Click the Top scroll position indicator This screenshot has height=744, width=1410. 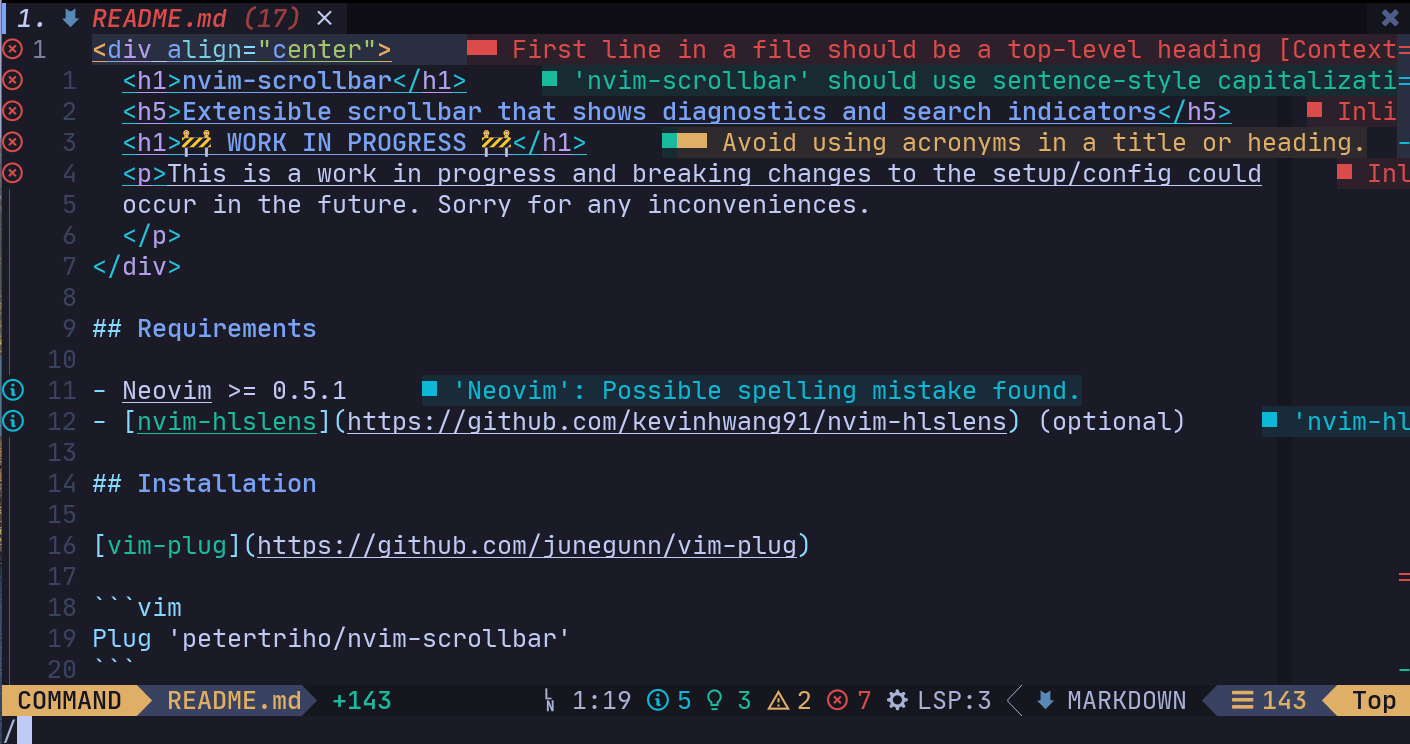[x=1374, y=700]
